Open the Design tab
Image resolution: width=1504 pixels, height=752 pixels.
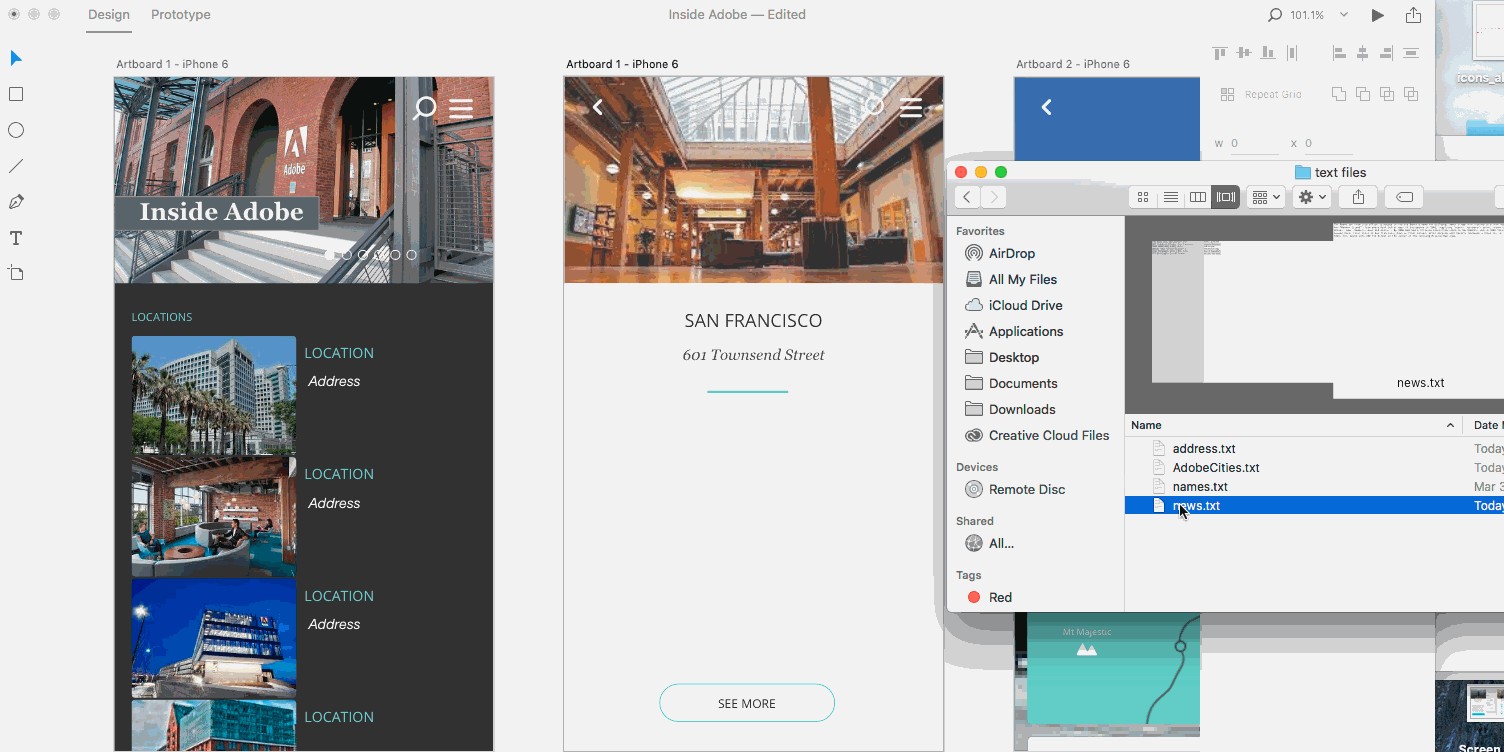pyautogui.click(x=109, y=15)
